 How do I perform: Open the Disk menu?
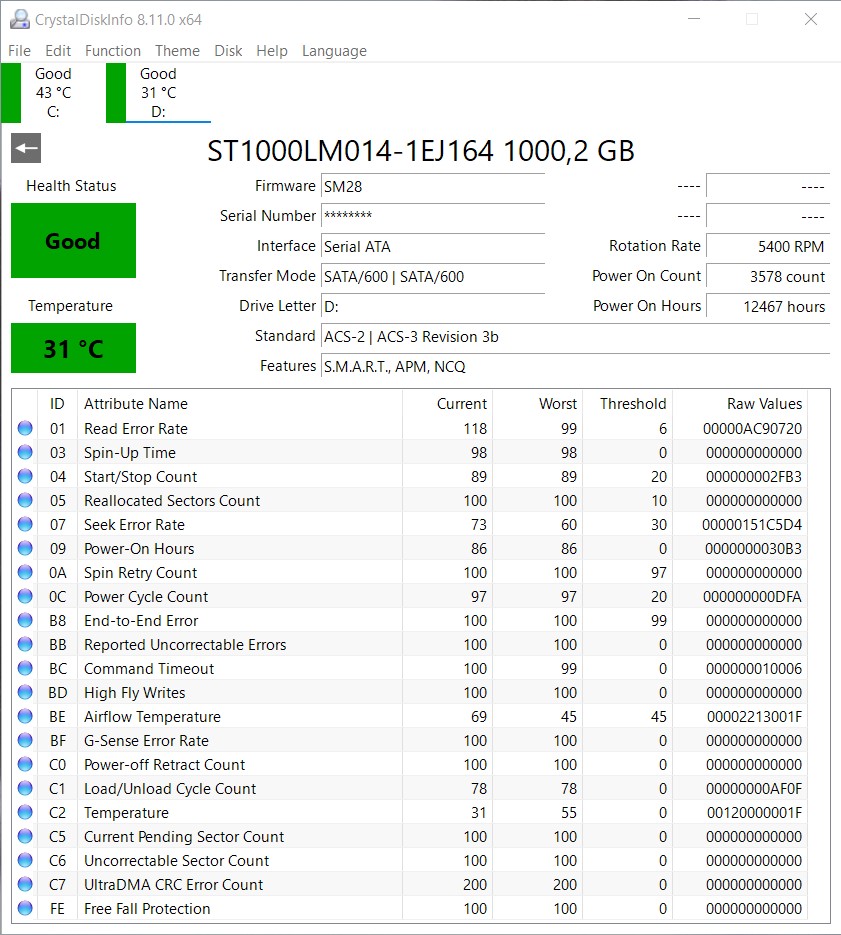228,51
